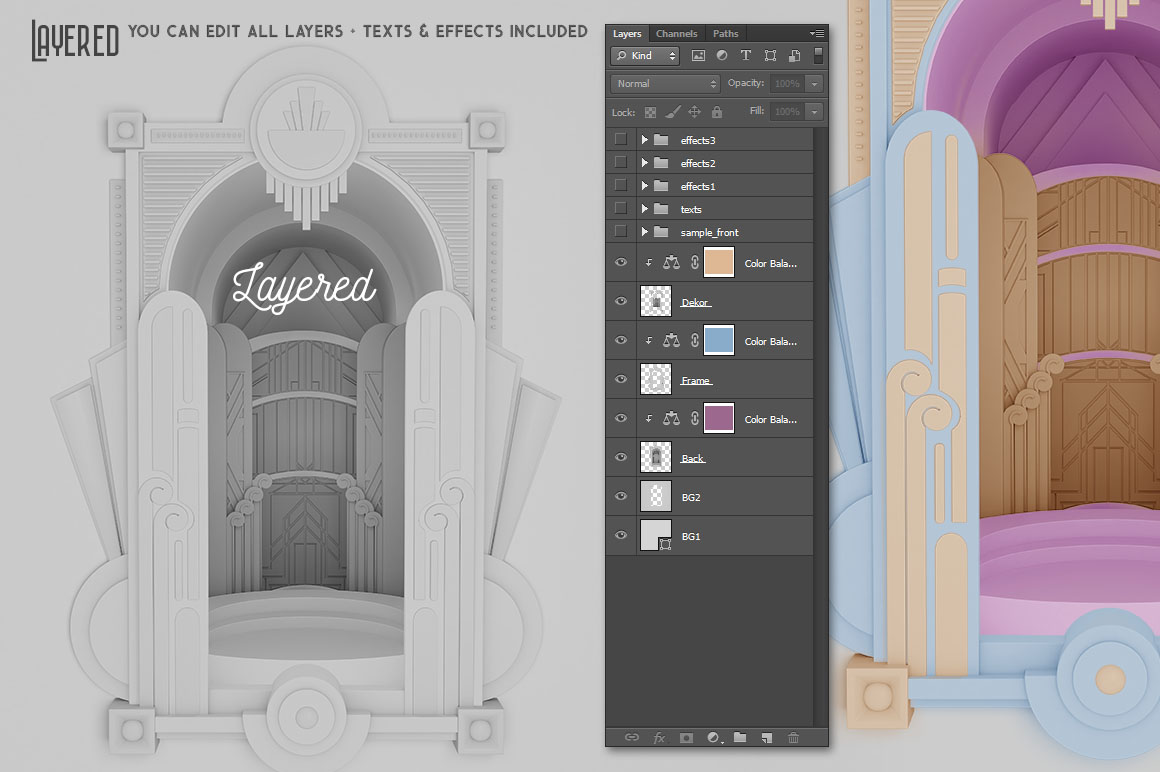
Task: Click the purple Color Balance mask swatch
Action: pos(719,419)
